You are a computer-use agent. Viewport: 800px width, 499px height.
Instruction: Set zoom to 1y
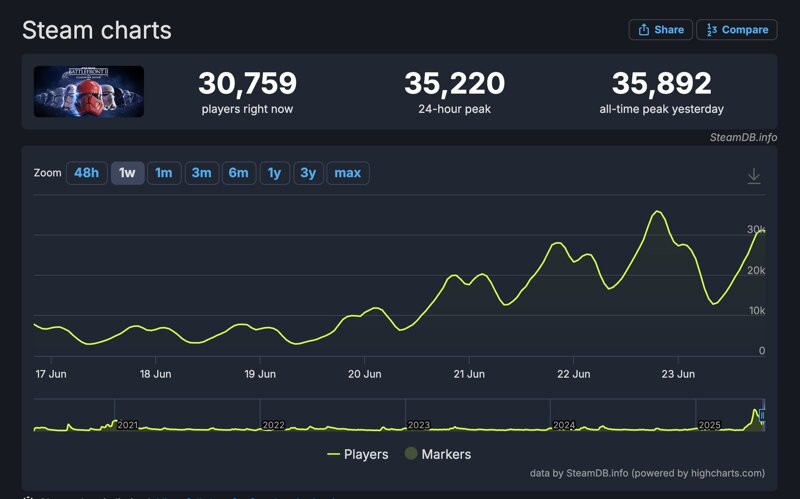click(x=274, y=173)
